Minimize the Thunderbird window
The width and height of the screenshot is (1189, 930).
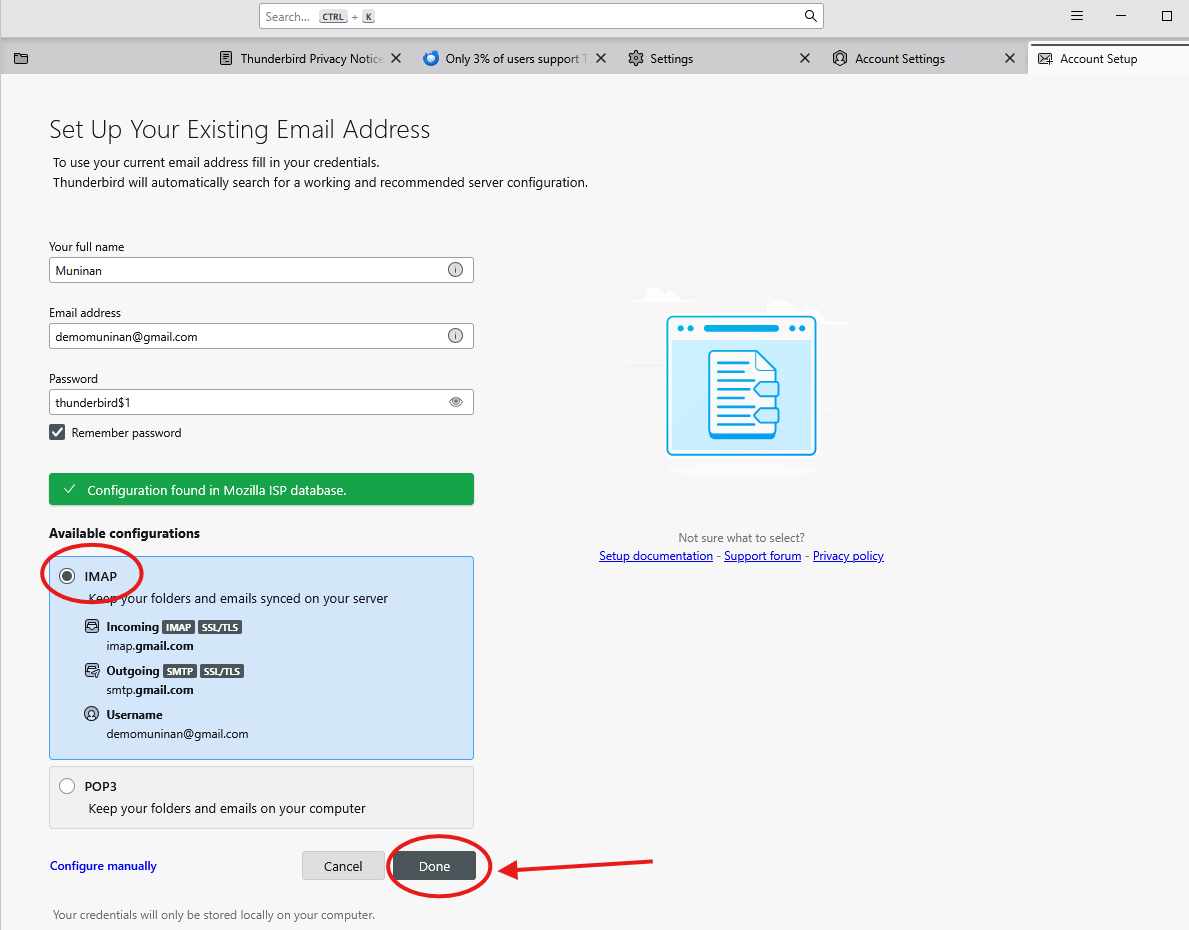[1122, 16]
